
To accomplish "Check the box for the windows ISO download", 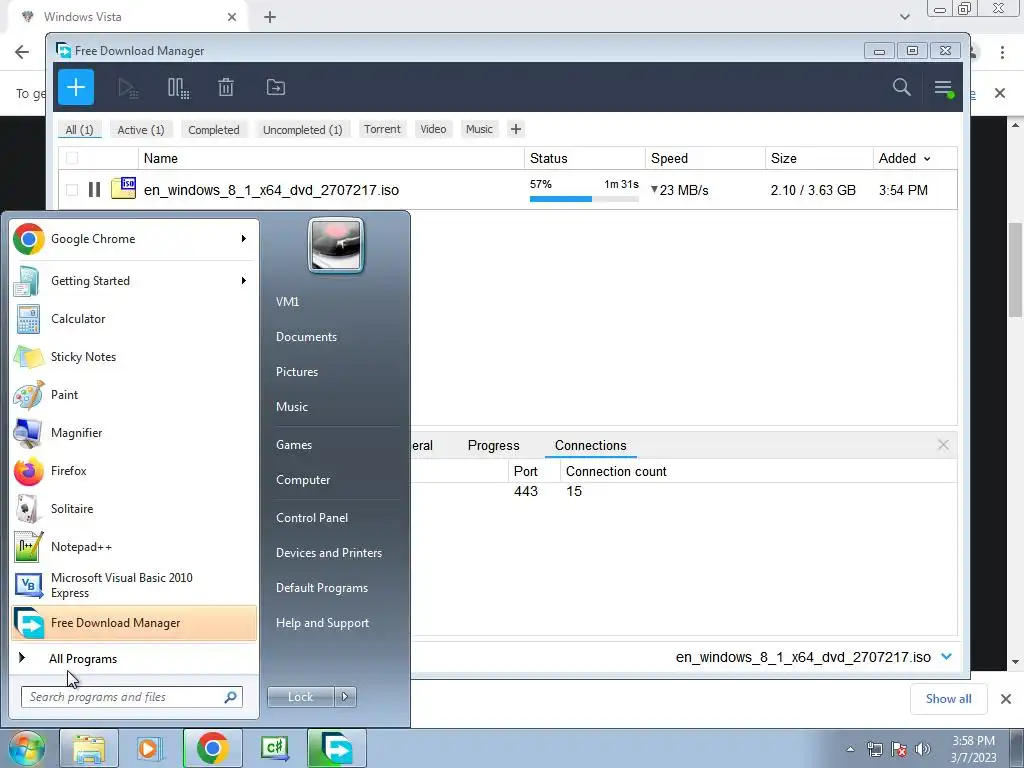I will pyautogui.click(x=72, y=190).
